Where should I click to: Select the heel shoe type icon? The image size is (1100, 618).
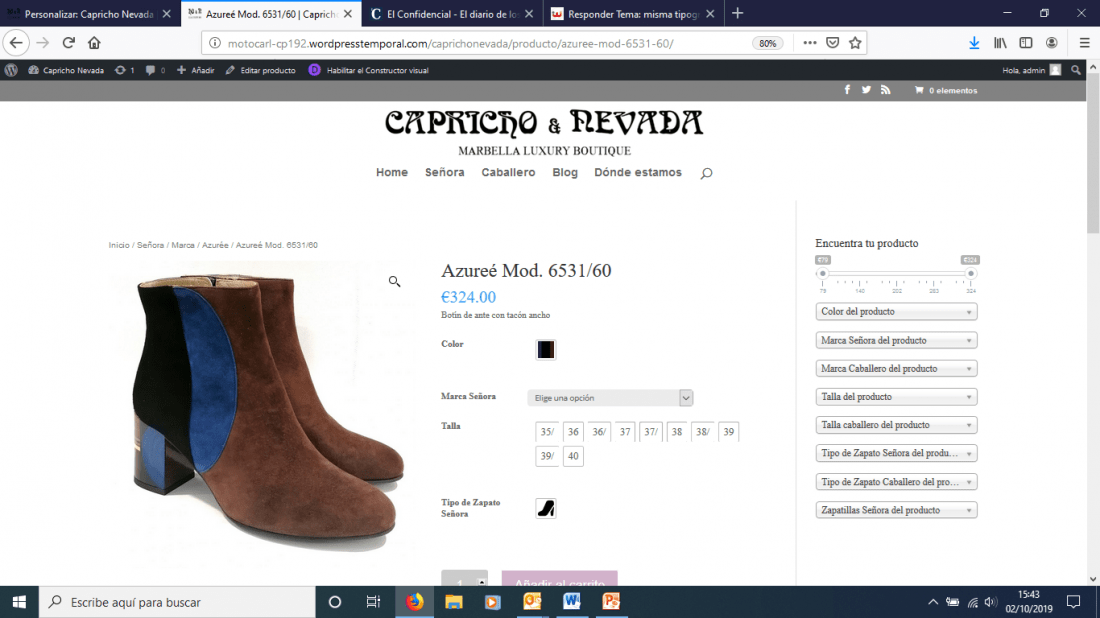[x=546, y=509]
